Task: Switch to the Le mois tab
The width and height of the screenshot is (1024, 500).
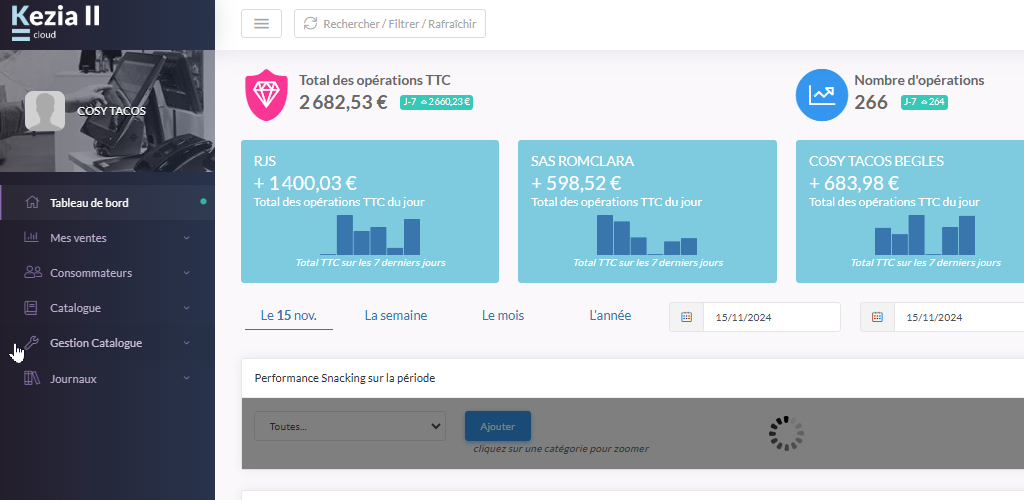Action: (x=503, y=316)
